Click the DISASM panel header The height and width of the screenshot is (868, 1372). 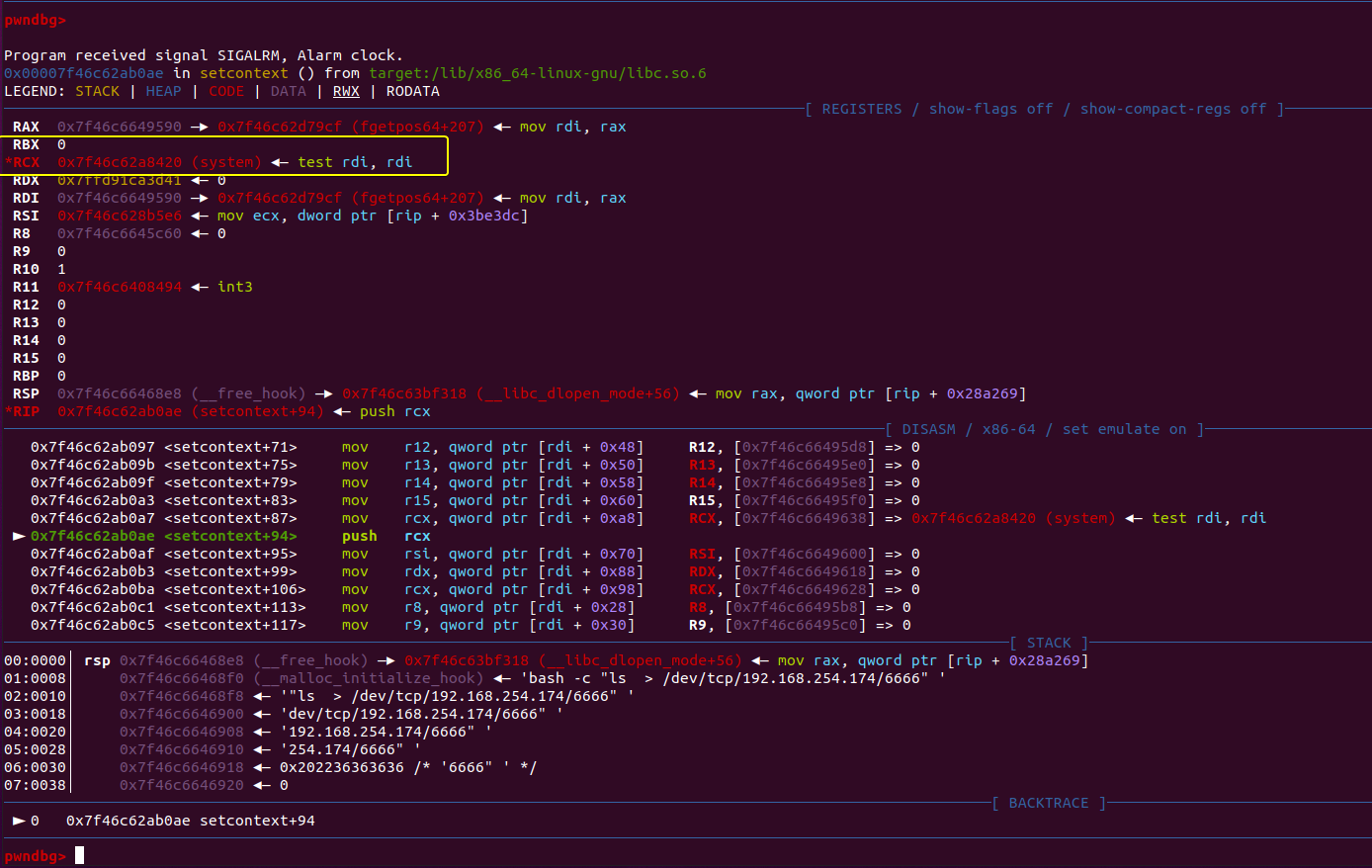1045,429
